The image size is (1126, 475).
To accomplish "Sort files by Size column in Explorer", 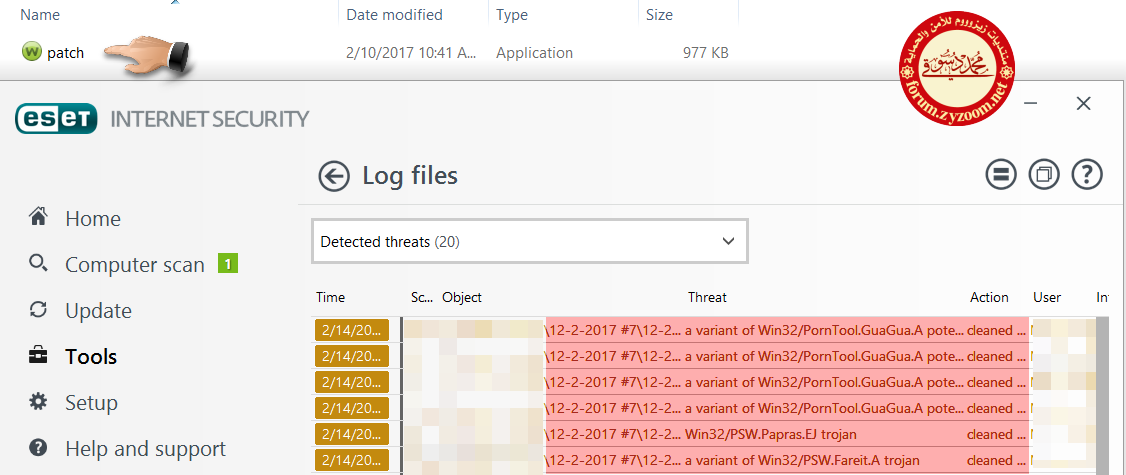I will coord(659,14).
